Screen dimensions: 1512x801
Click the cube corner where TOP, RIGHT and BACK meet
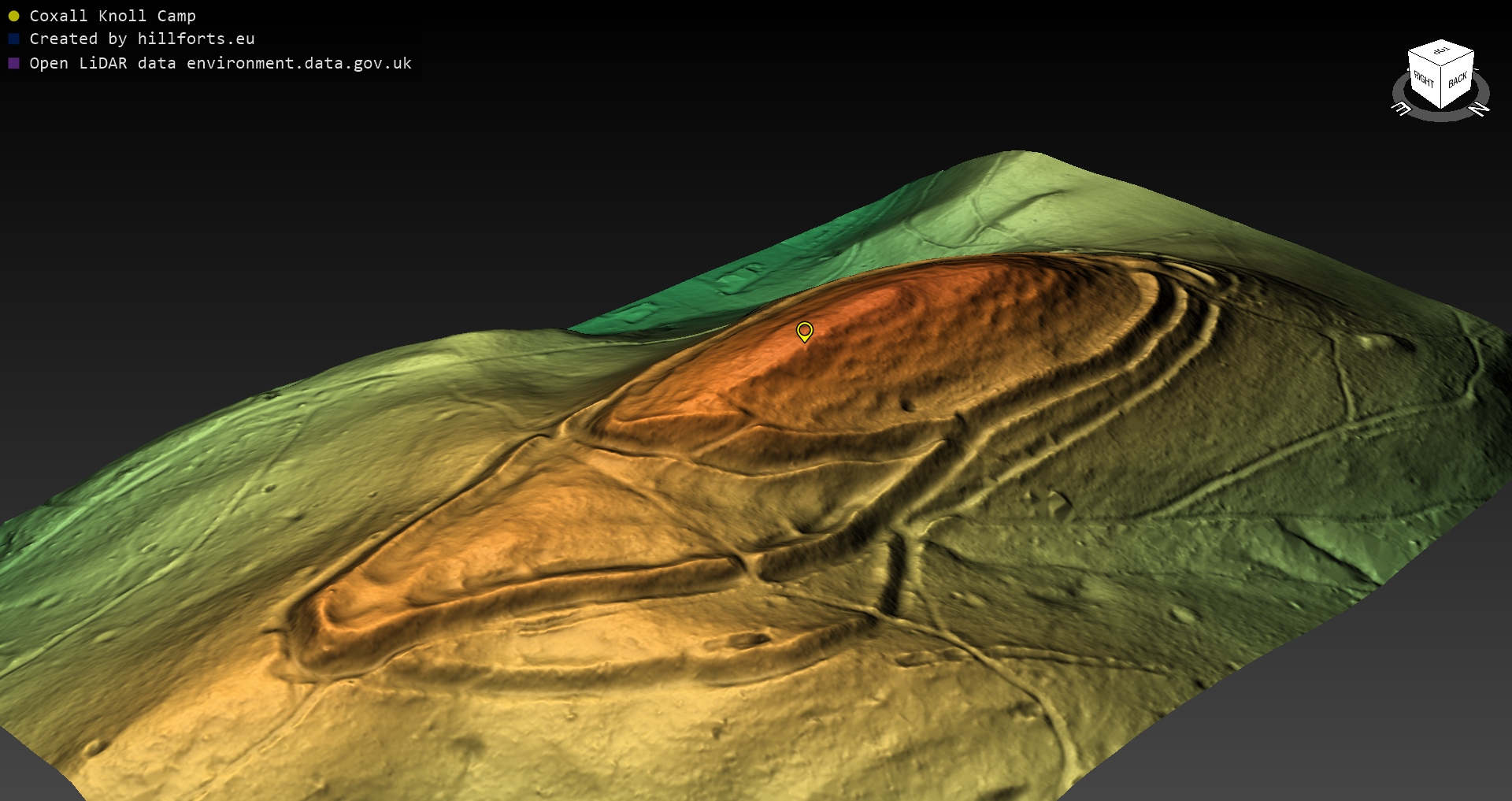(1441, 66)
